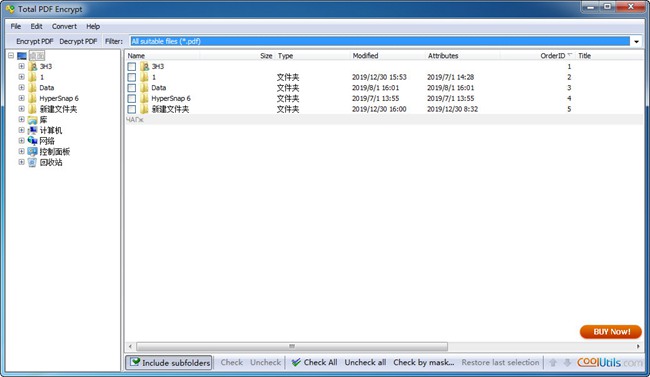Image resolution: width=650 pixels, height=377 pixels.
Task: Click the scrollbar right arrow
Action: pos(638,346)
